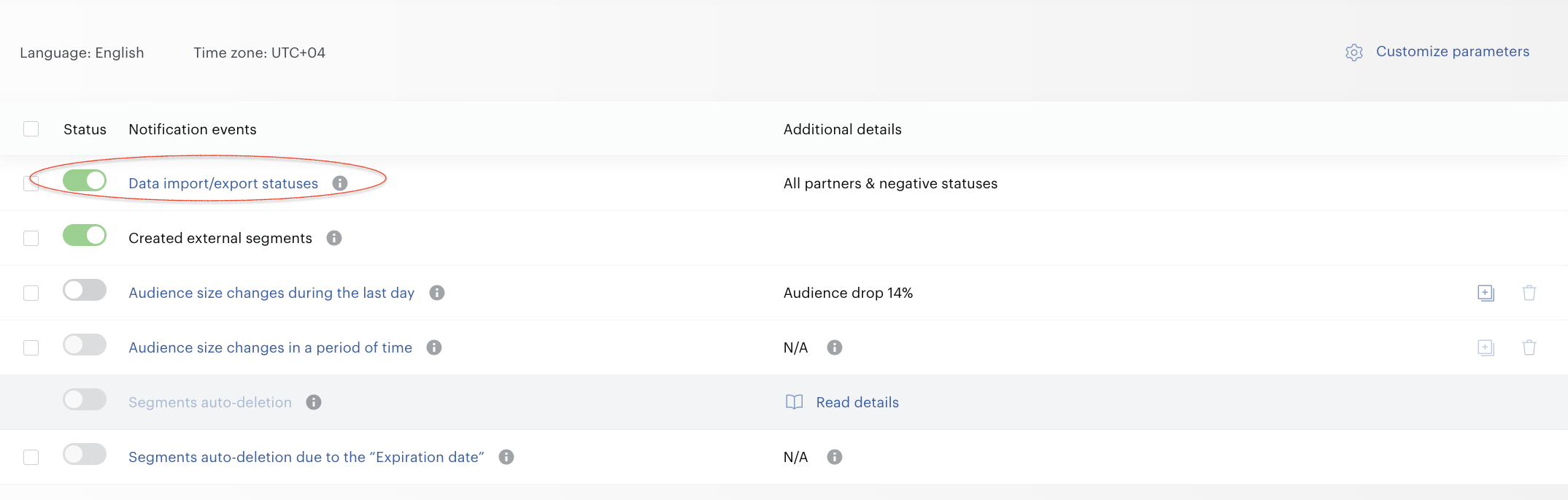Enable Audience size changes during last day toggle
1568x500 pixels.
tap(85, 290)
